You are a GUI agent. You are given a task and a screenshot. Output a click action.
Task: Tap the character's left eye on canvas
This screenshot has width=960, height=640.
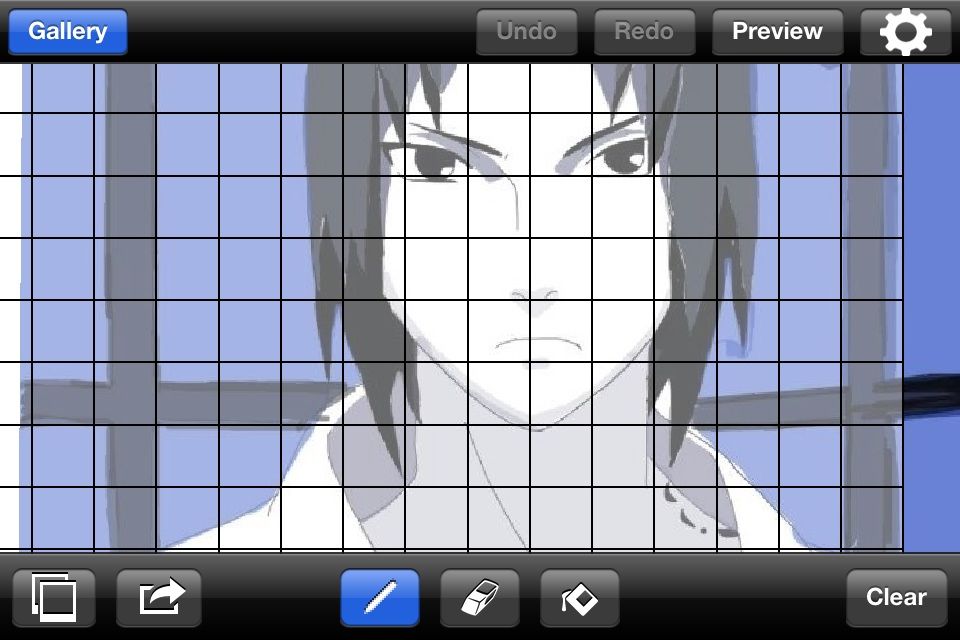[433, 160]
